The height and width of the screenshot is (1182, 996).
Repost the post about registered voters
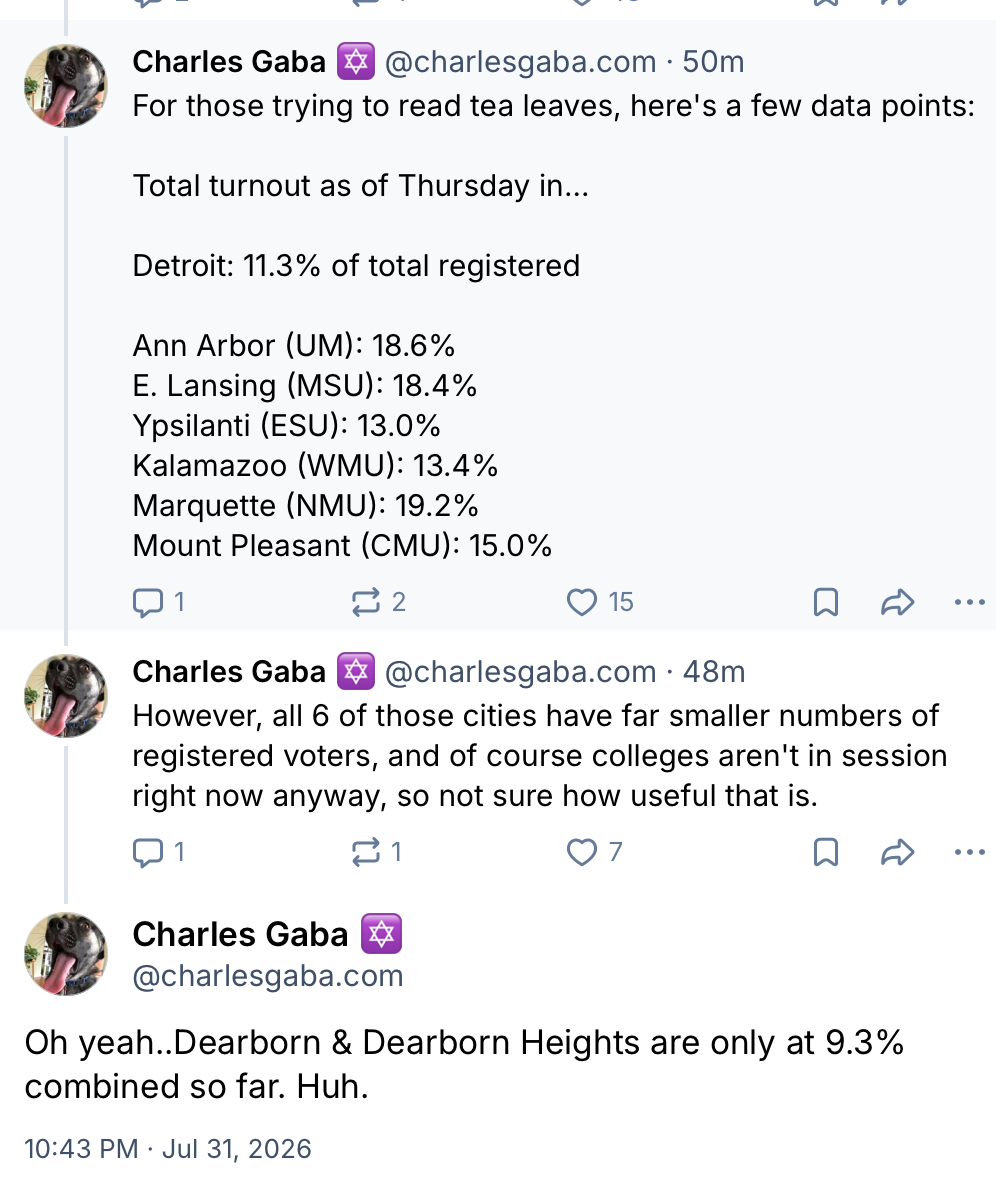376,853
